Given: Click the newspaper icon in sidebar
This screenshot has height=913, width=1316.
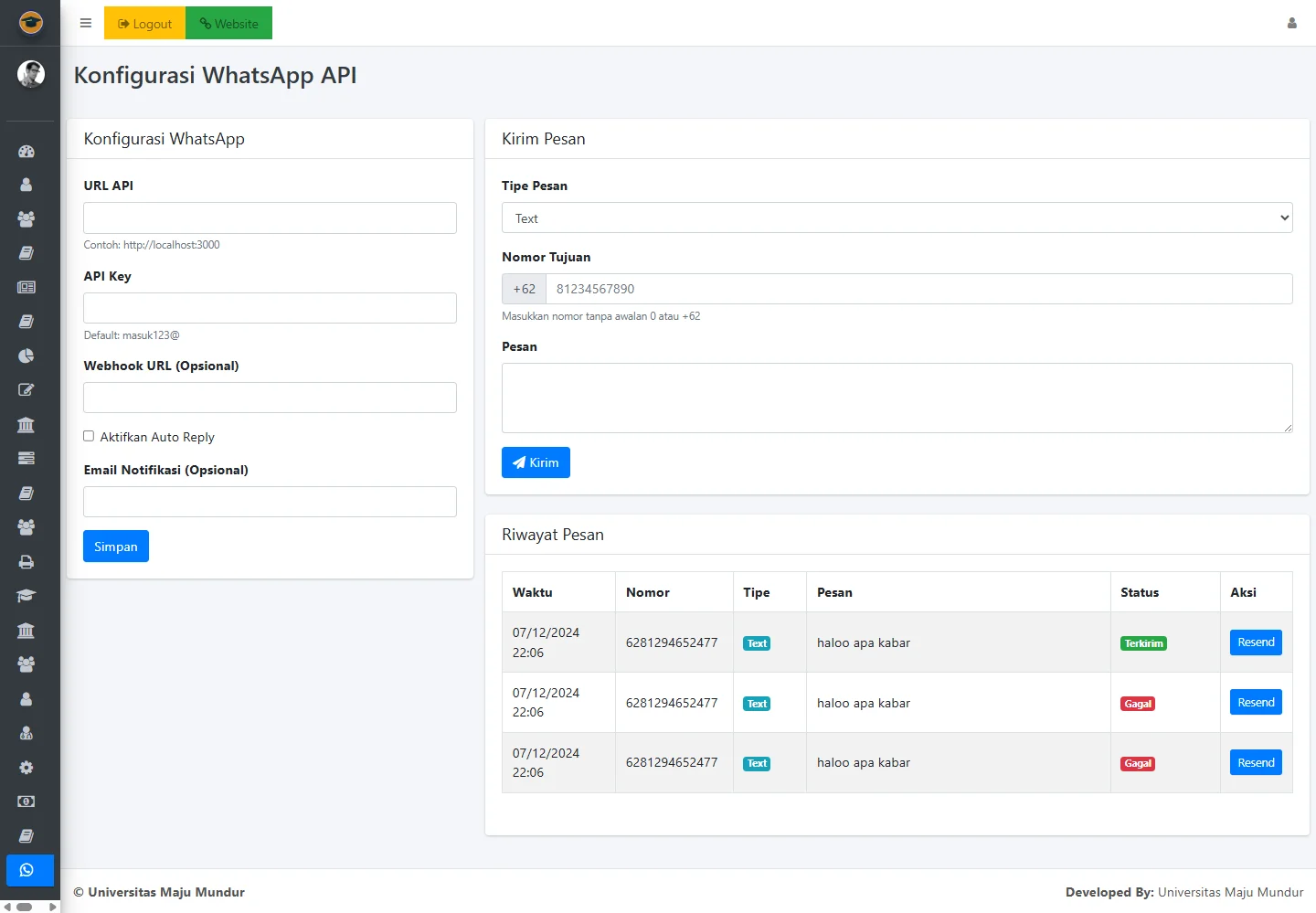Looking at the screenshot, I should click(27, 287).
